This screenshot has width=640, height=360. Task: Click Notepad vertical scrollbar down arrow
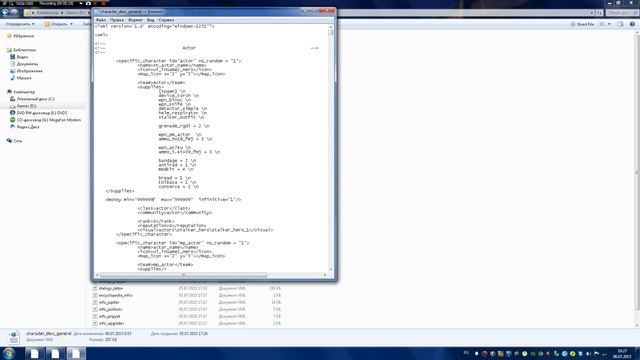pos(331,269)
